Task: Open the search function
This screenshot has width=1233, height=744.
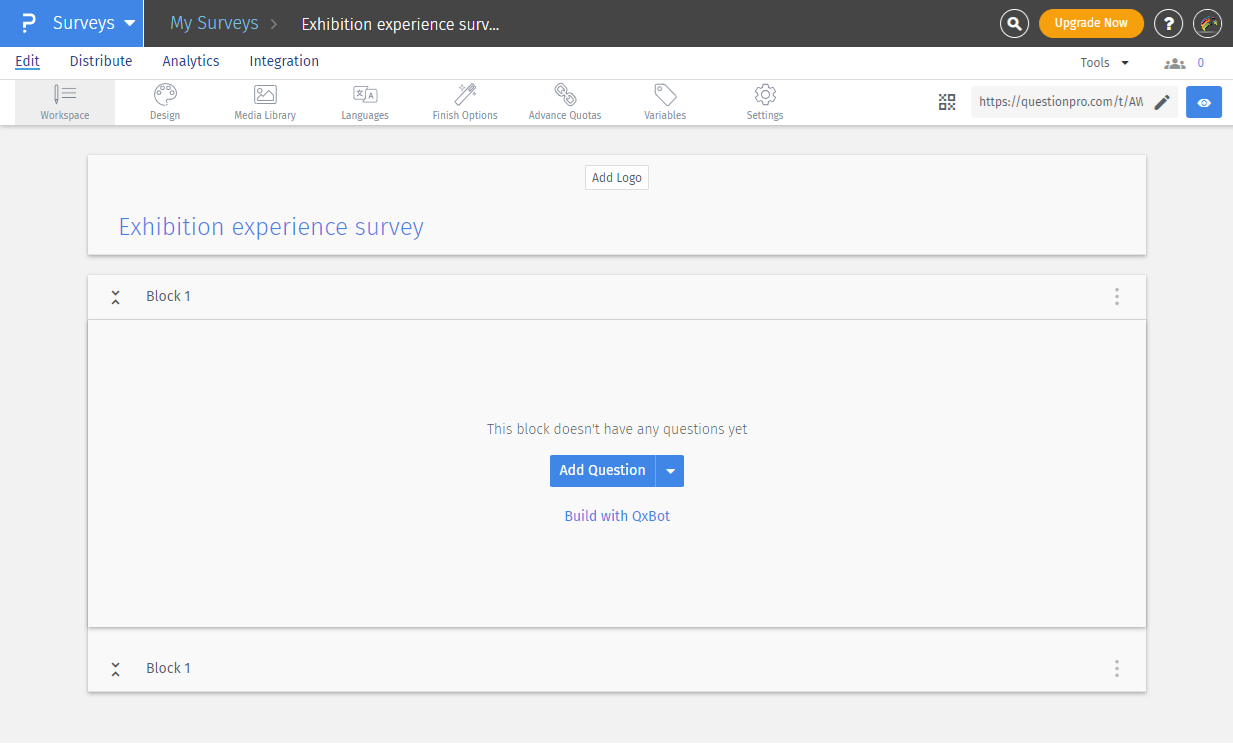Action: [x=1014, y=23]
